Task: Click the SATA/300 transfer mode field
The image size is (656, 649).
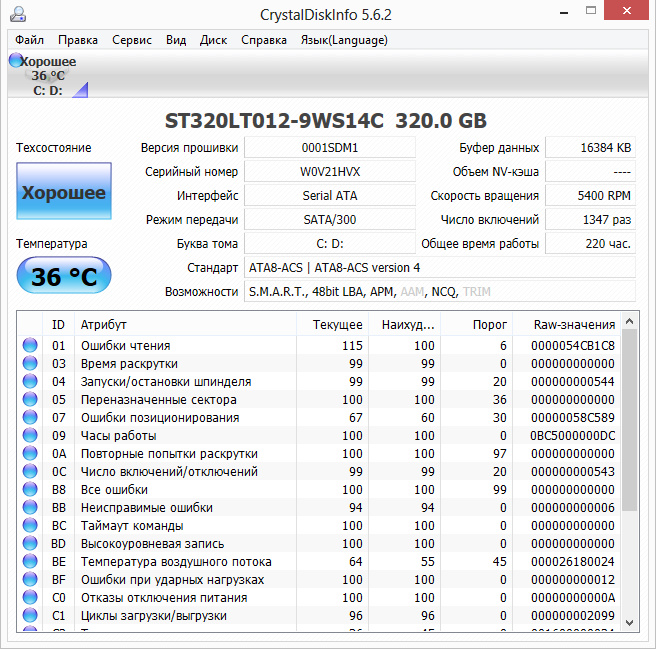Action: (x=330, y=220)
